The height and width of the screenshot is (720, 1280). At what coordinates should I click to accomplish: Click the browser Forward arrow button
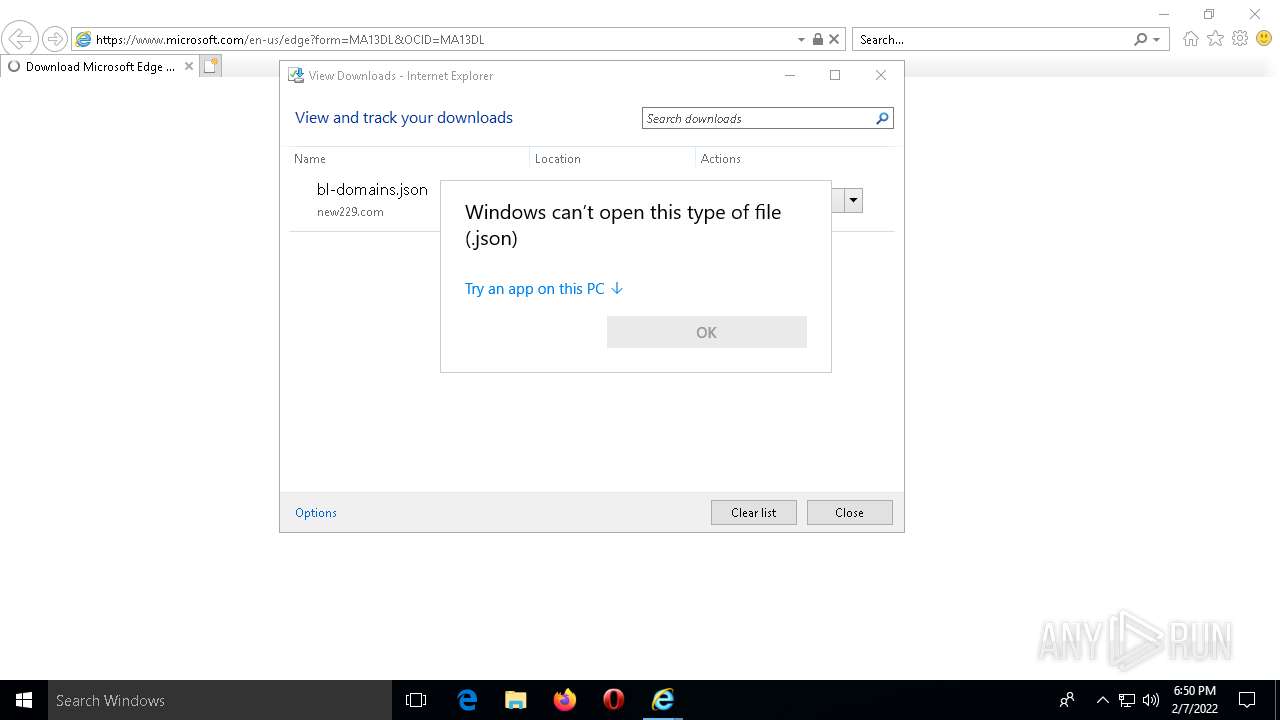[55, 39]
